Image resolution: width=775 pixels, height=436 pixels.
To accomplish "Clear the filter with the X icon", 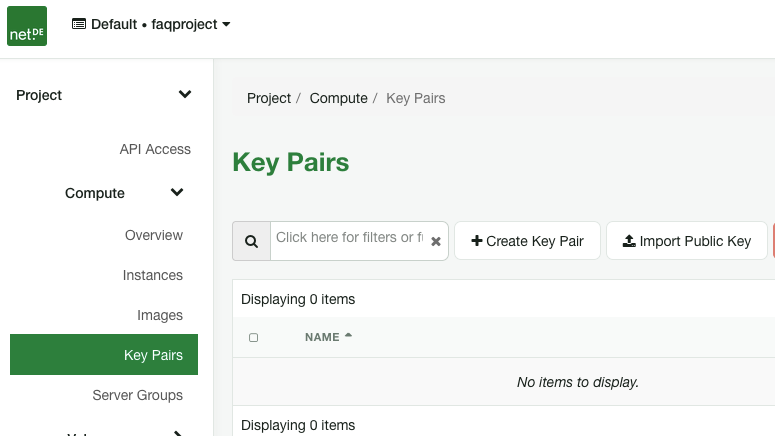I will 436,242.
